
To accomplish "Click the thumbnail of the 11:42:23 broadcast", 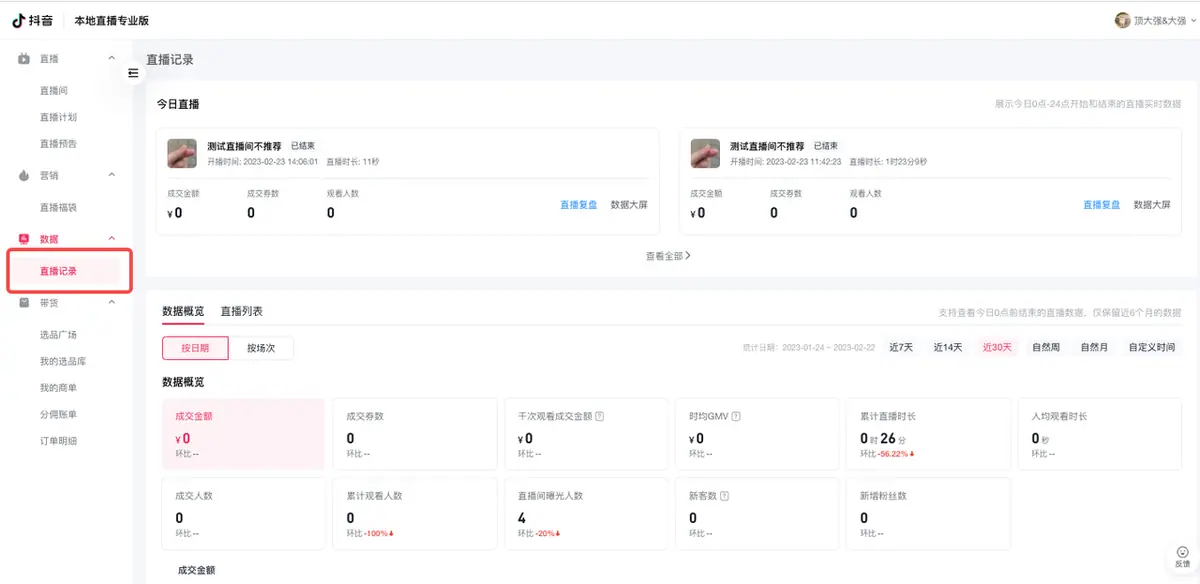I will 706,153.
